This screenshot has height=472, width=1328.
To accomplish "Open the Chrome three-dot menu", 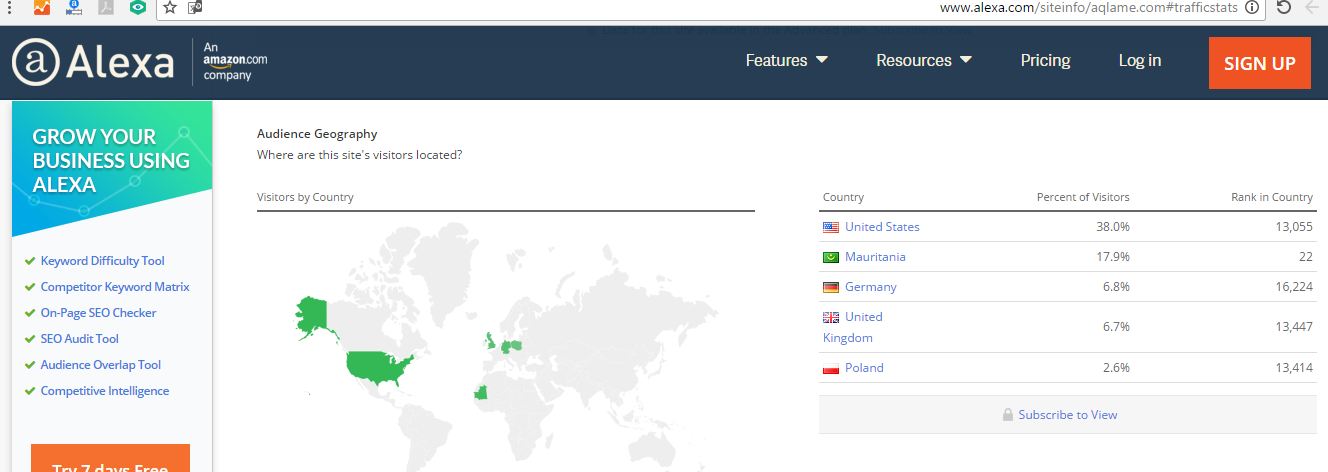I will (x=8, y=7).
